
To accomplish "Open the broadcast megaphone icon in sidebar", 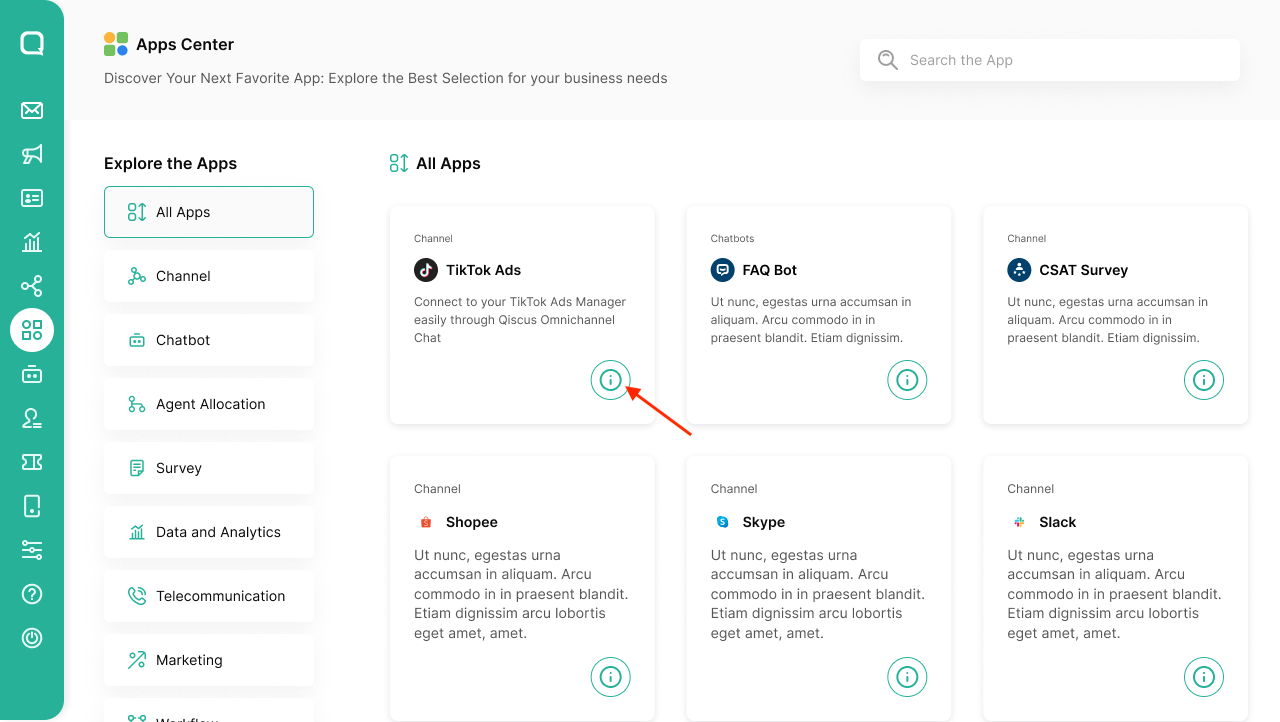I will [32, 154].
